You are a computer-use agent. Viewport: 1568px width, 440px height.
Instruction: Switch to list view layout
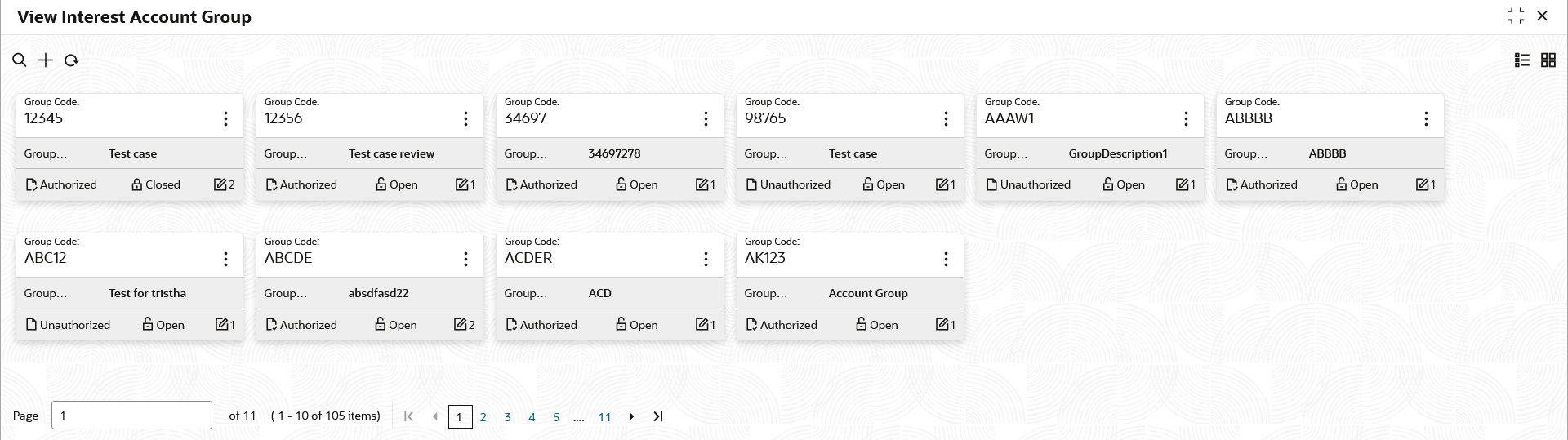[1522, 60]
